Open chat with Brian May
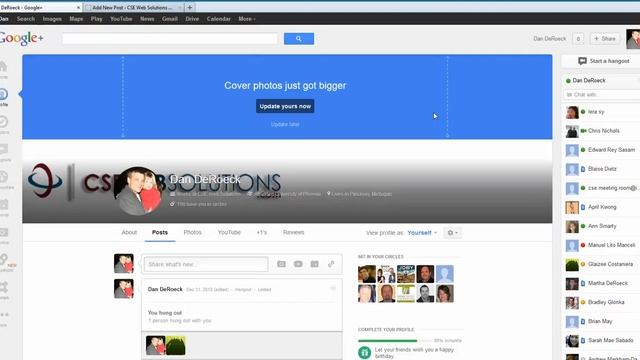The width and height of the screenshot is (640, 360). pyautogui.click(x=601, y=322)
